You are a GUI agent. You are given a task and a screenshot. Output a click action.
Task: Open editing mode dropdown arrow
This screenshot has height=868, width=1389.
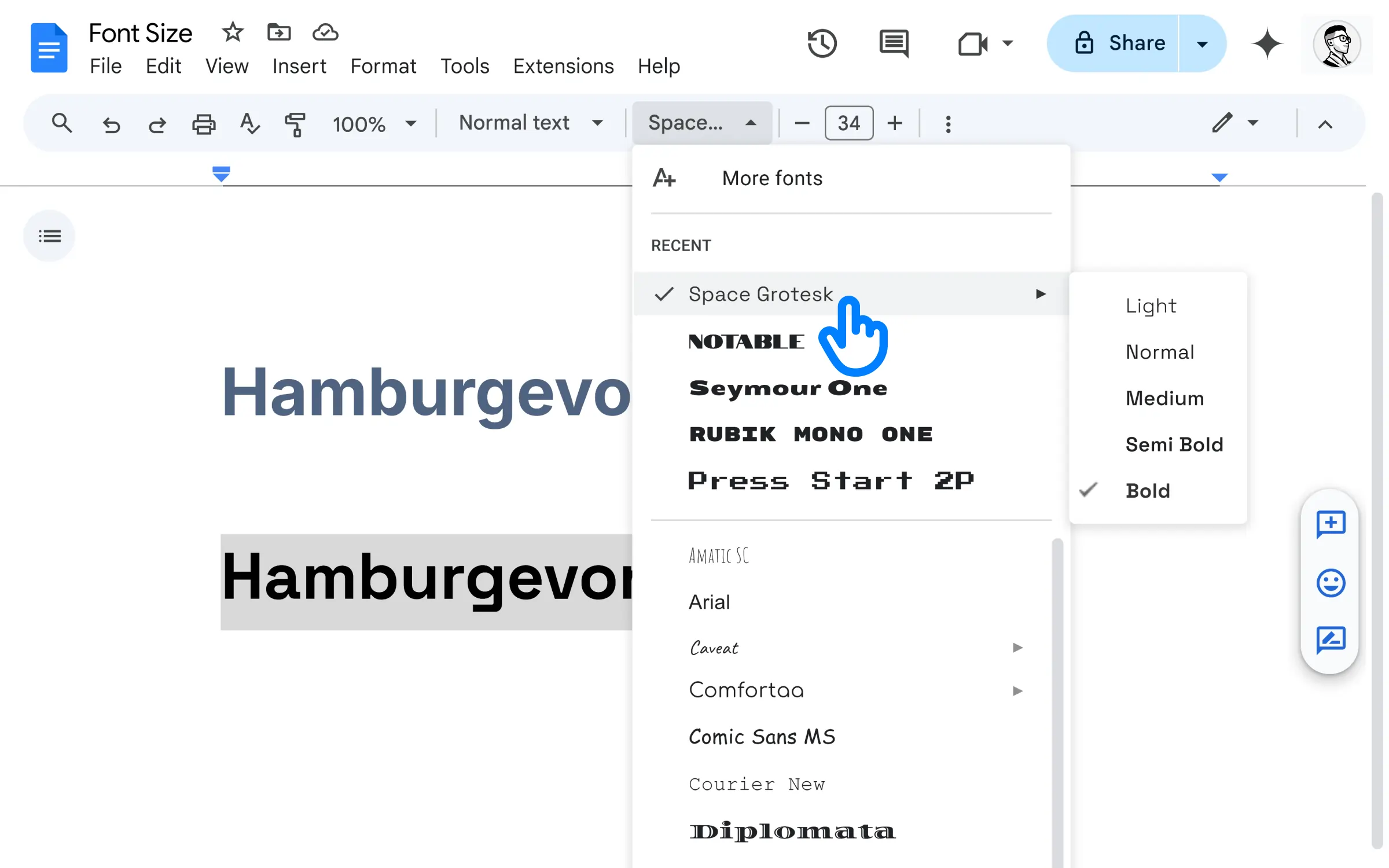pyautogui.click(x=1253, y=123)
